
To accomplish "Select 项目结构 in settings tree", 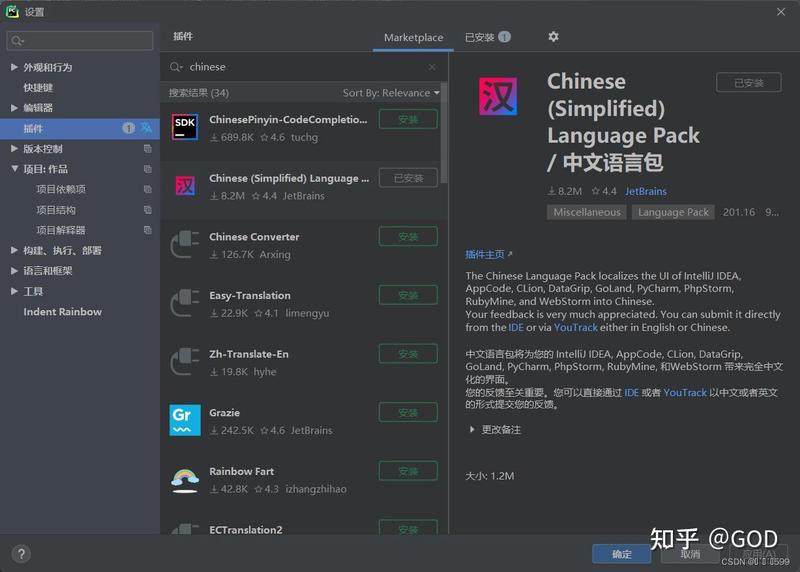I will (x=56, y=210).
